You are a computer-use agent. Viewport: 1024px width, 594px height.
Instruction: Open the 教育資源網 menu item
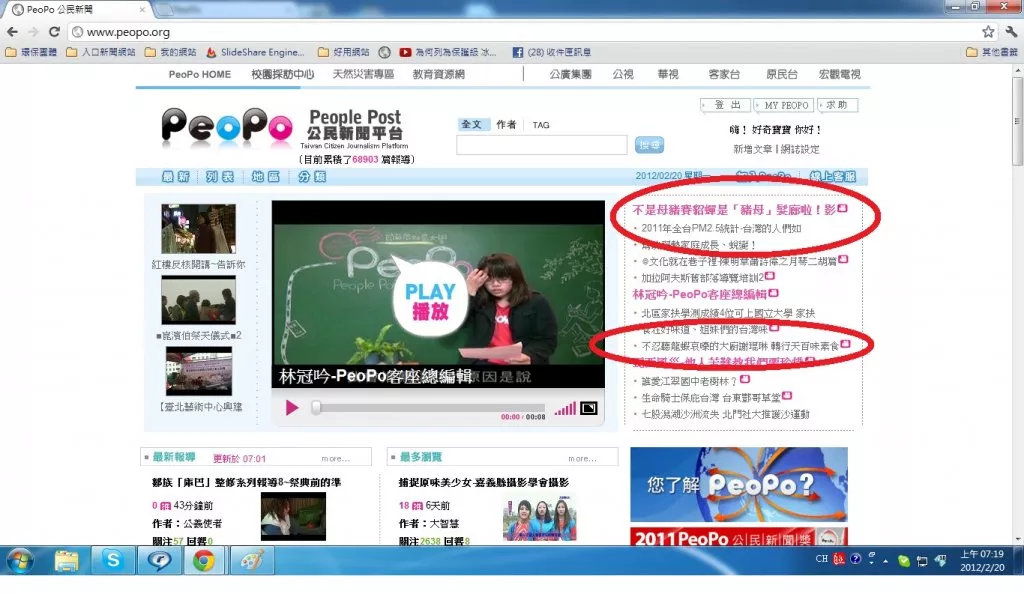click(439, 74)
